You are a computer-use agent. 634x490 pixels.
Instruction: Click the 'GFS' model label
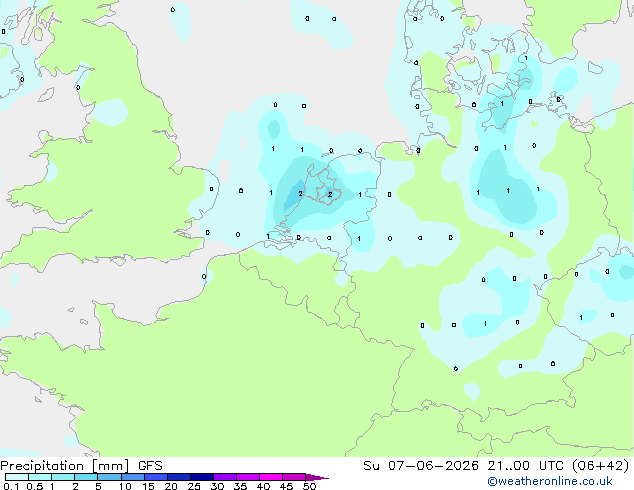tap(150, 466)
